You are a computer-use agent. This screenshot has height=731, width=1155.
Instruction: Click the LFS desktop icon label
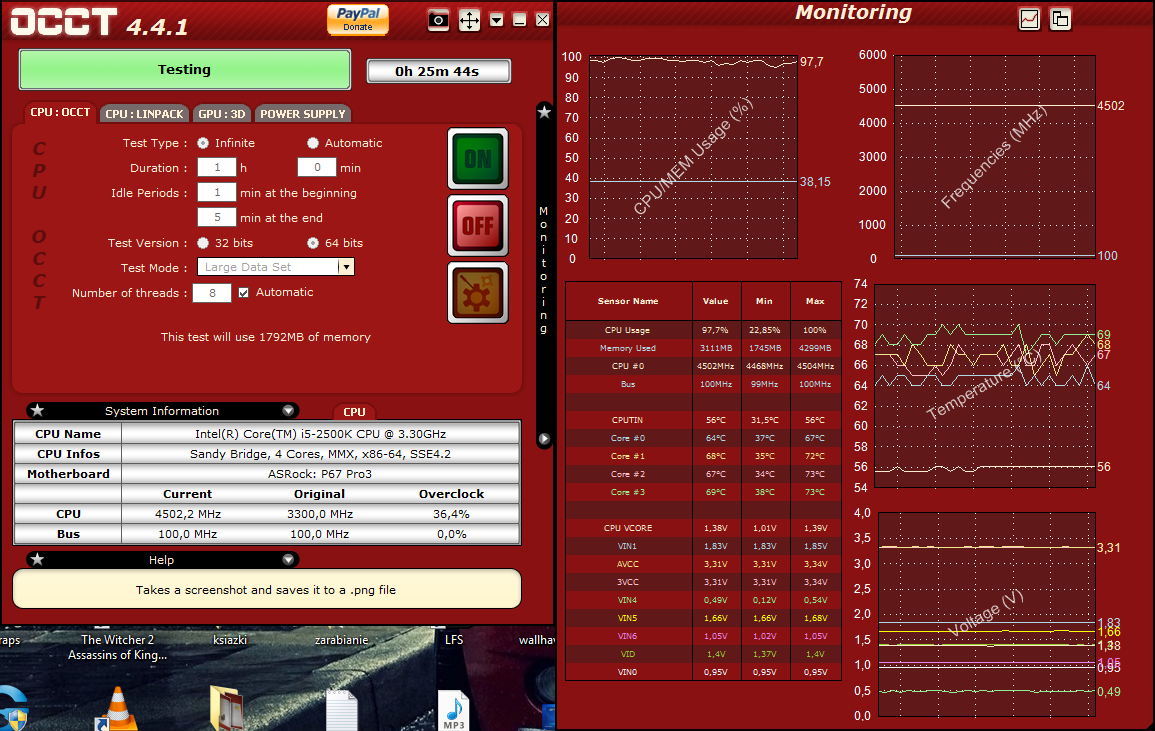454,640
